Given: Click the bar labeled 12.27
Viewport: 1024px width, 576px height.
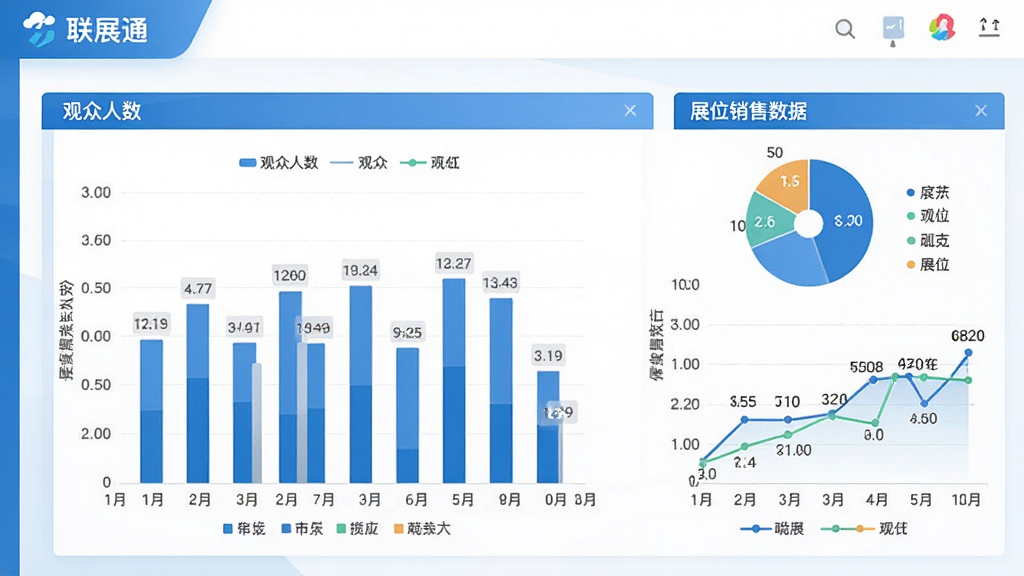Looking at the screenshot, I should coord(454,381).
